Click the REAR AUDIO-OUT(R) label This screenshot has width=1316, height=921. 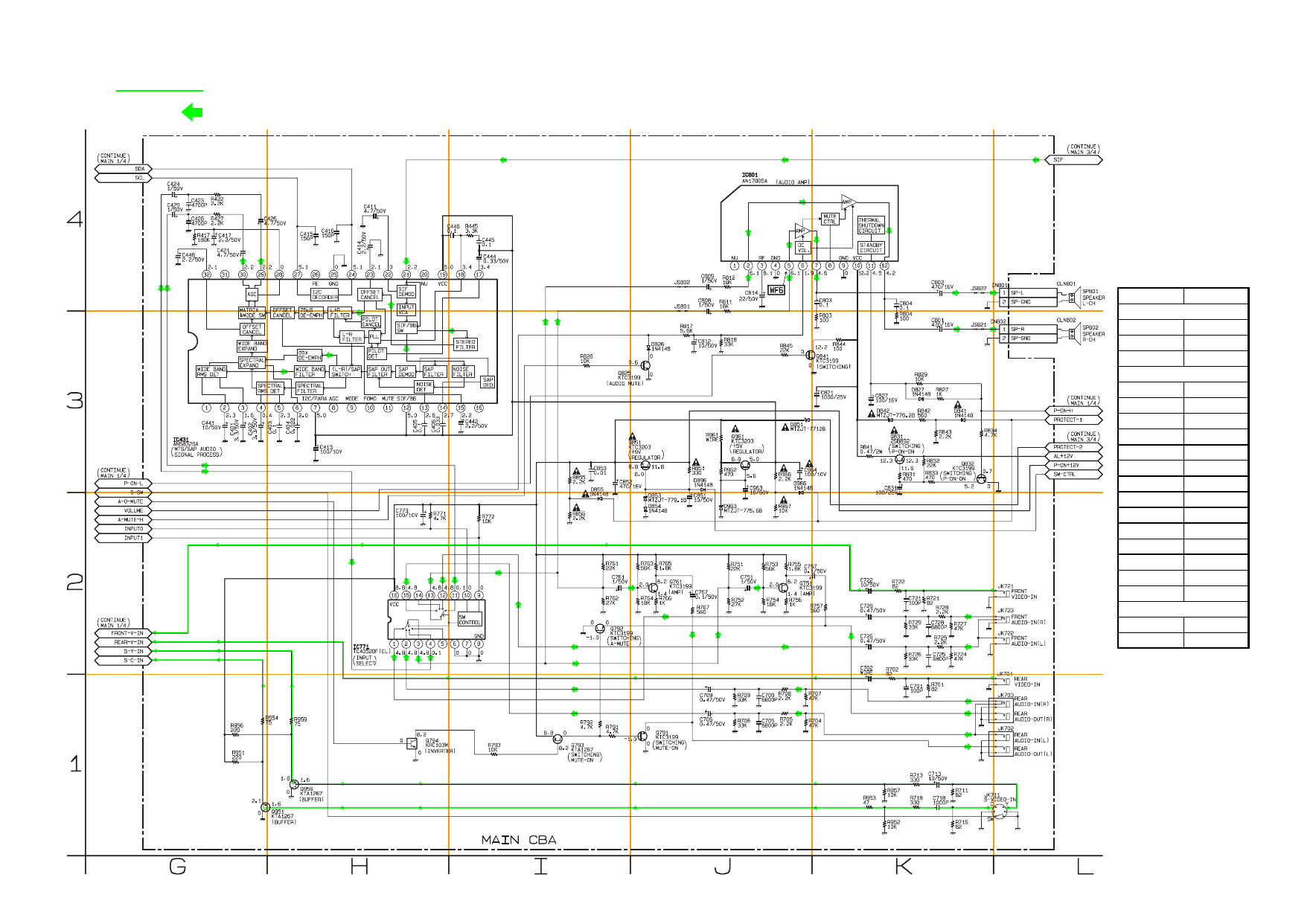point(1033,716)
